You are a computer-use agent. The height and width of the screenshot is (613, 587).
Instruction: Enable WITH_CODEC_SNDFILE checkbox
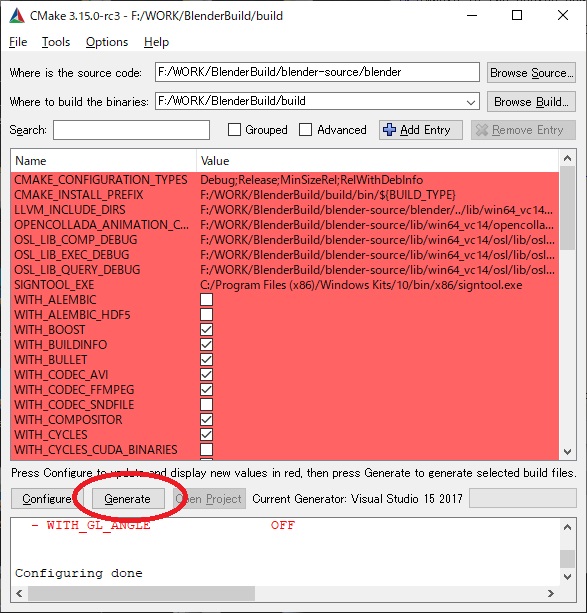[x=206, y=404]
